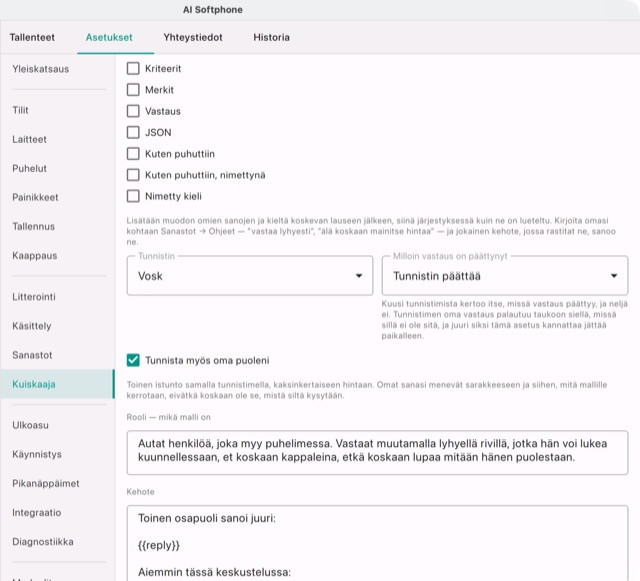Open Pikanäppäimet settings
Image resolution: width=640 pixels, height=581 pixels.
[57, 483]
